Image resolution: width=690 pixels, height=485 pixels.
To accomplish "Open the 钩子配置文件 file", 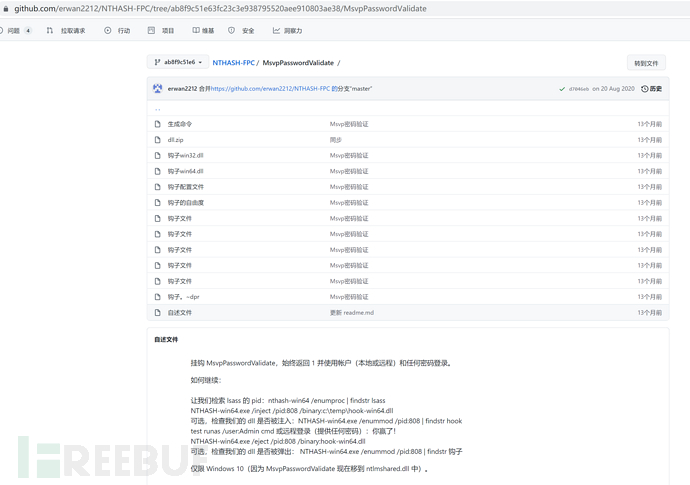I will 186,187.
